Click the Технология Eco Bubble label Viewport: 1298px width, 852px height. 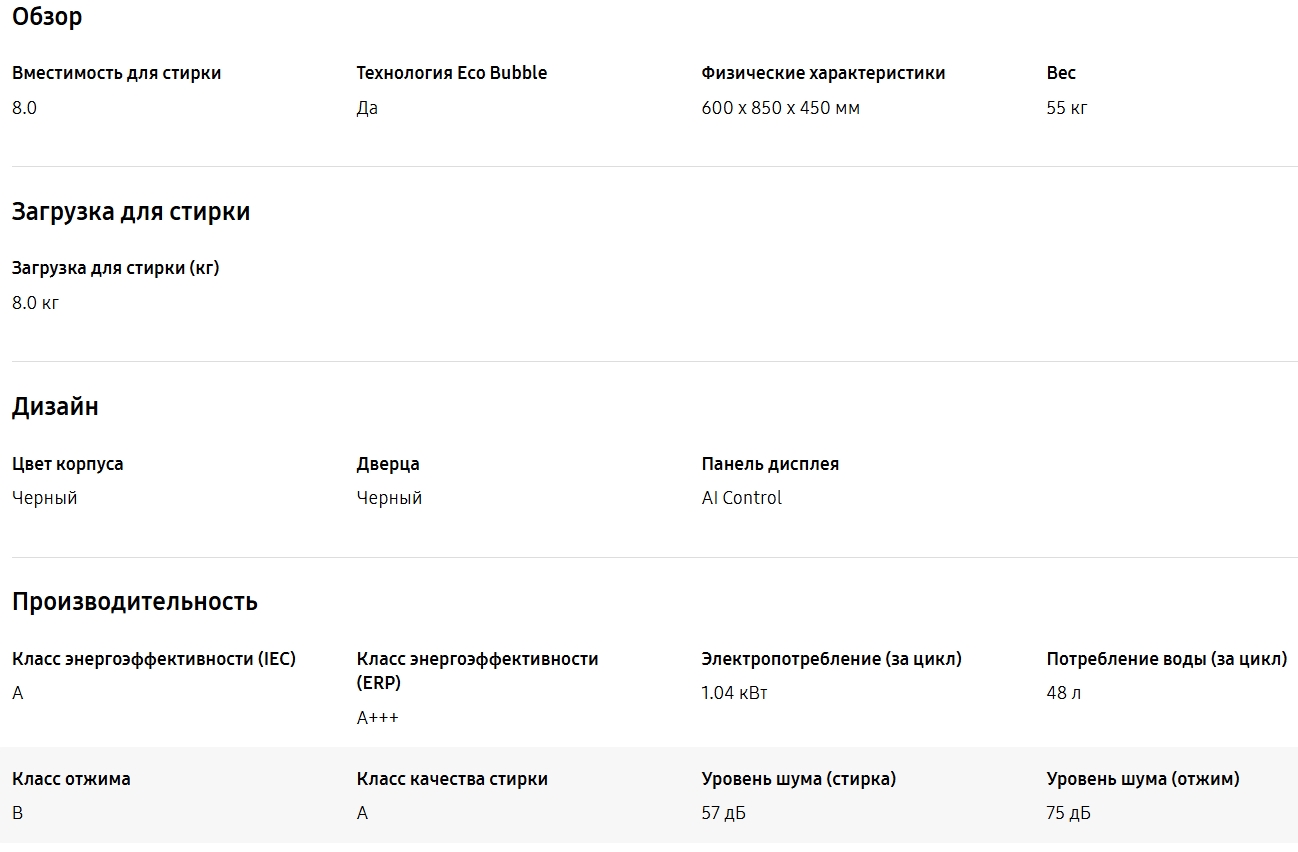(x=451, y=73)
